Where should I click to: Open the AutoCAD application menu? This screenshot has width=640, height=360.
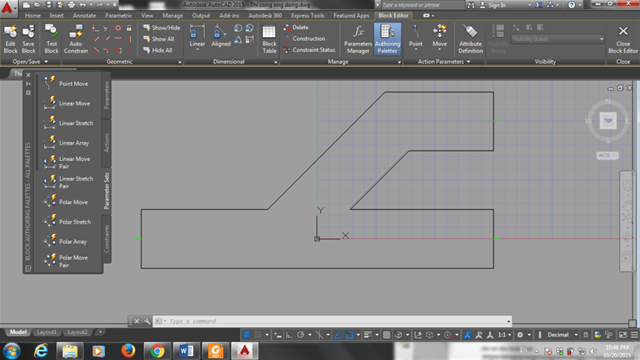(x=7, y=7)
